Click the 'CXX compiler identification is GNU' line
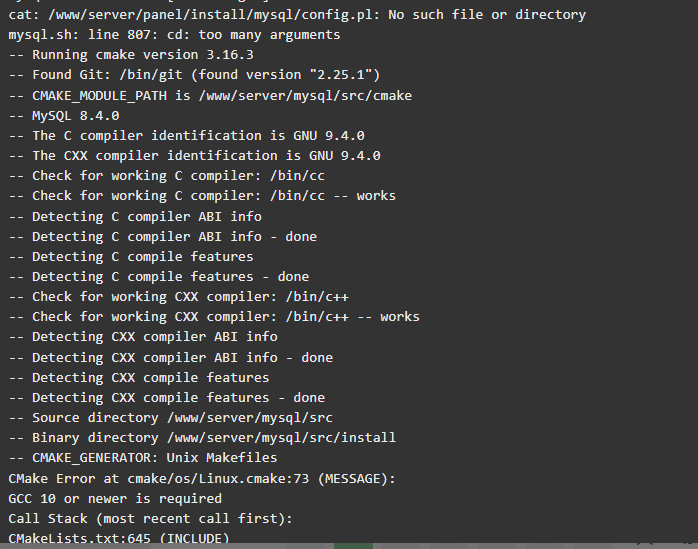Viewport: 698px width, 549px height. pos(195,155)
